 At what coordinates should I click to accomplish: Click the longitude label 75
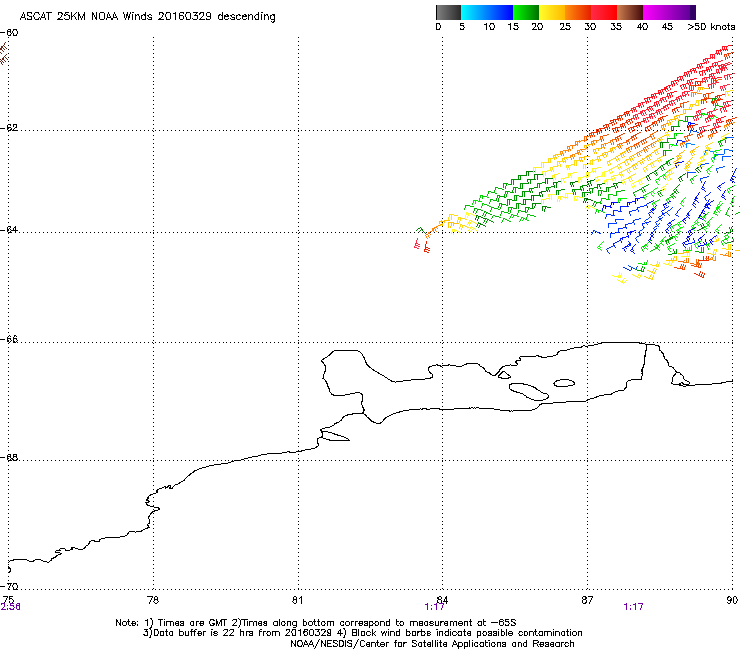coord(8,600)
